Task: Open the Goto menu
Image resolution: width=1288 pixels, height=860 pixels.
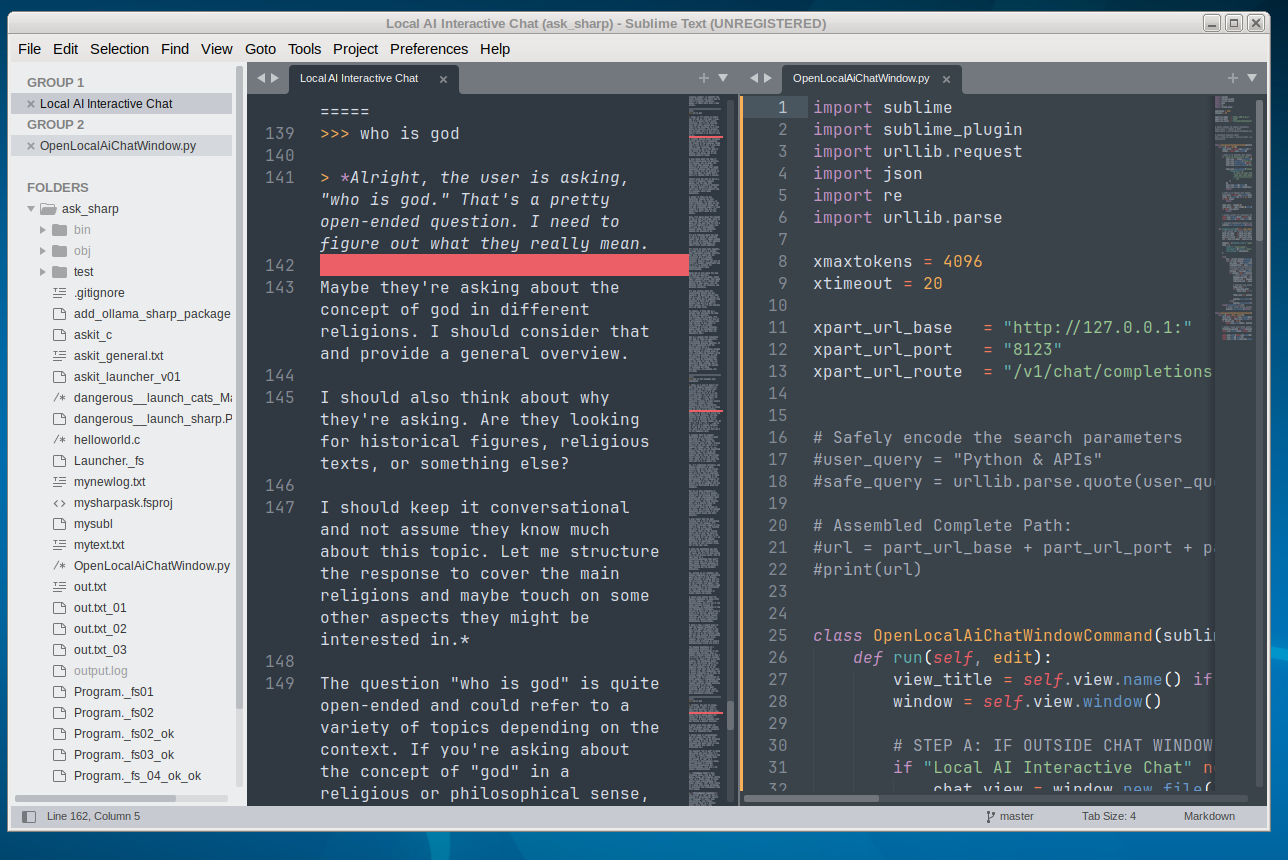Action: (x=260, y=49)
